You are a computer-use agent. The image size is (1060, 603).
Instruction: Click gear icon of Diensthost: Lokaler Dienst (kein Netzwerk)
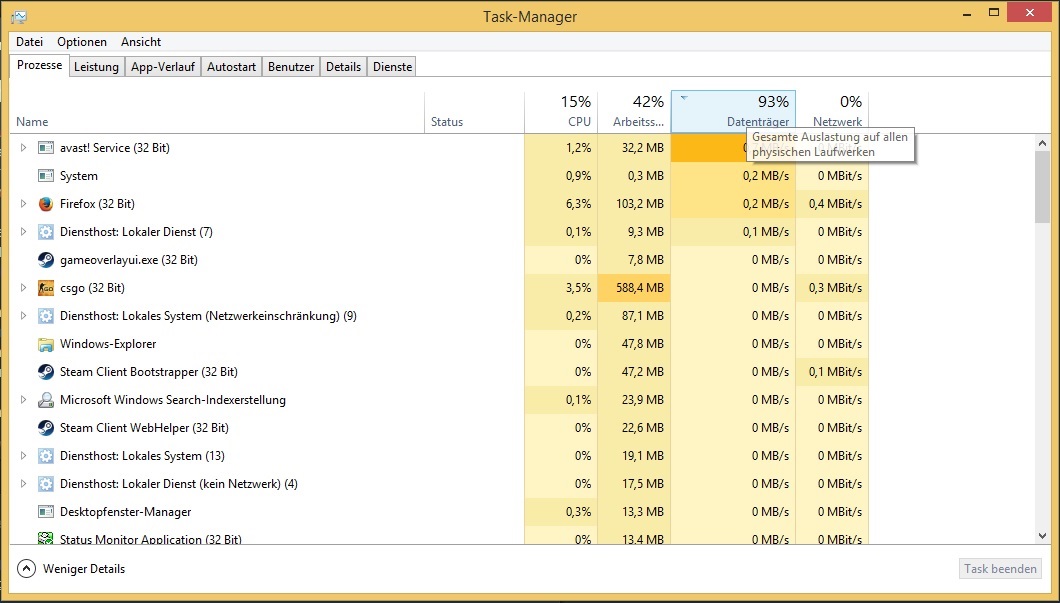[x=45, y=484]
